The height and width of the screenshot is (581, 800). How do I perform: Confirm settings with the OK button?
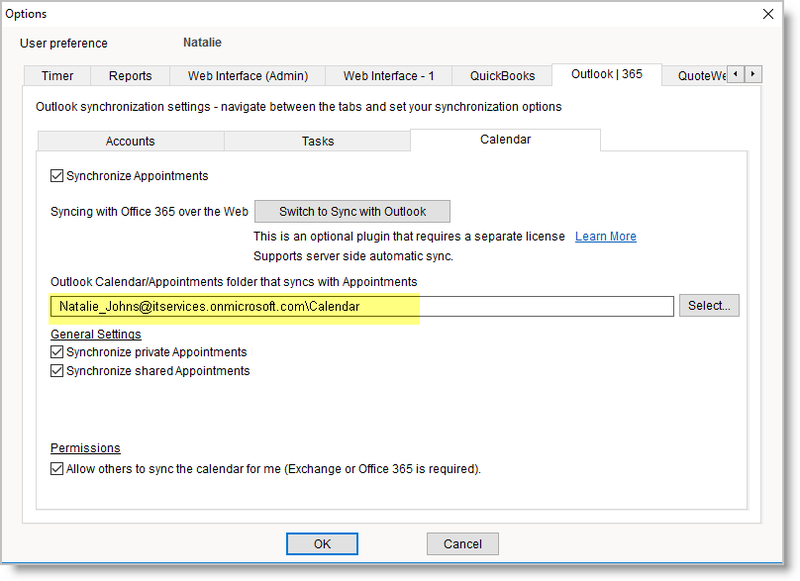coord(322,543)
